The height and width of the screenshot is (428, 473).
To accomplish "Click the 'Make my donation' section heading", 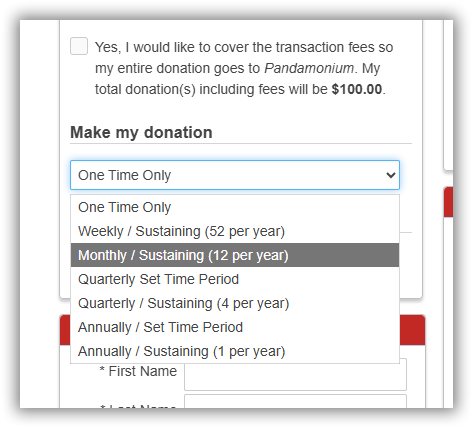I will [x=141, y=132].
